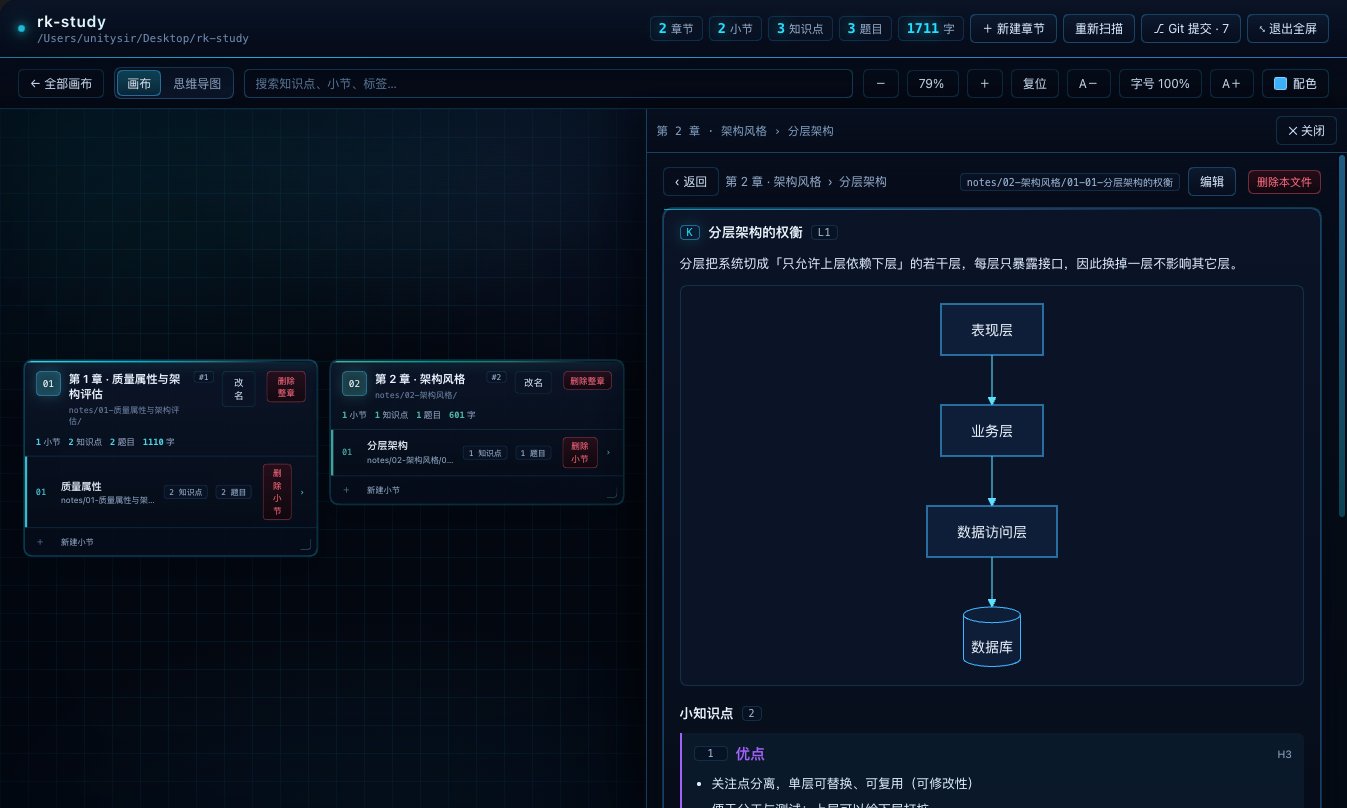Image resolution: width=1347 pixels, height=808 pixels.
Task: Click the 字号 100% indicator
Action: pyautogui.click(x=1160, y=84)
